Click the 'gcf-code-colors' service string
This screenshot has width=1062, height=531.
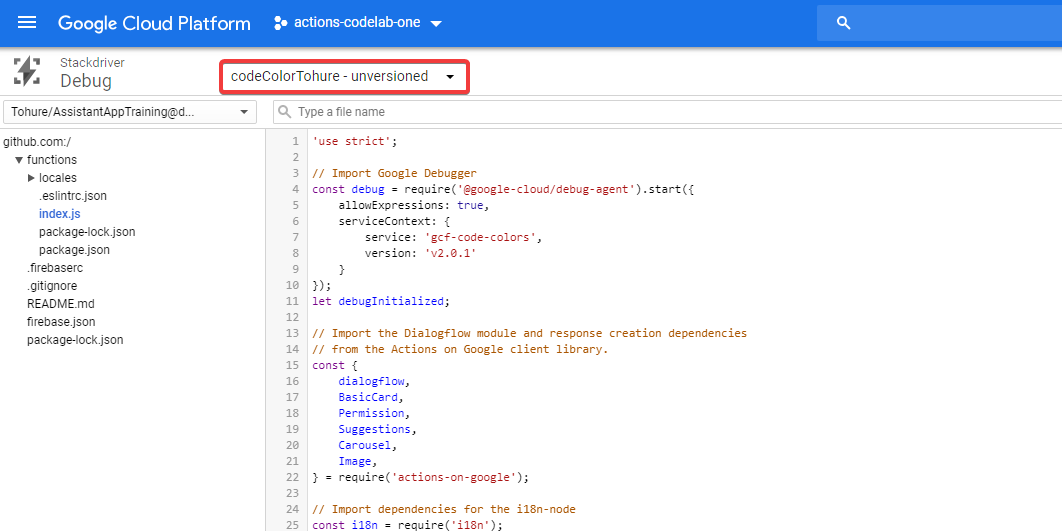pyautogui.click(x=482, y=237)
